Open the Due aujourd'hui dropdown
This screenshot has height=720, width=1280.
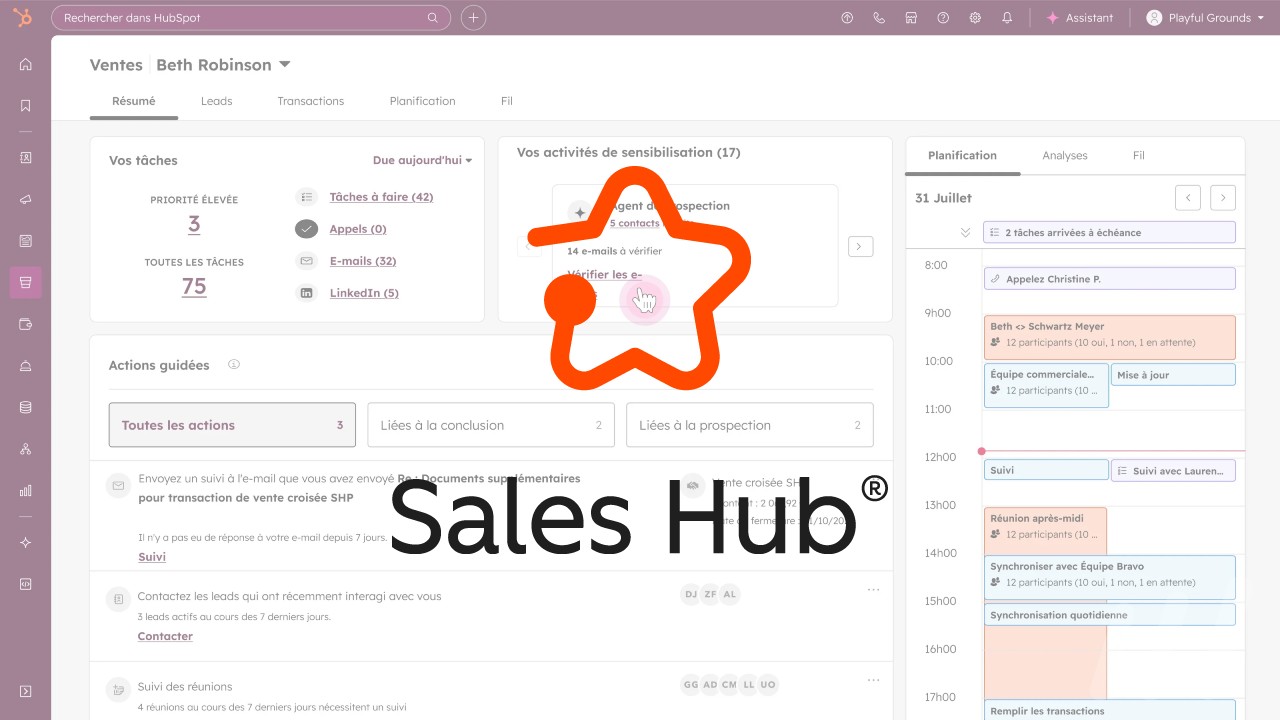pos(422,160)
